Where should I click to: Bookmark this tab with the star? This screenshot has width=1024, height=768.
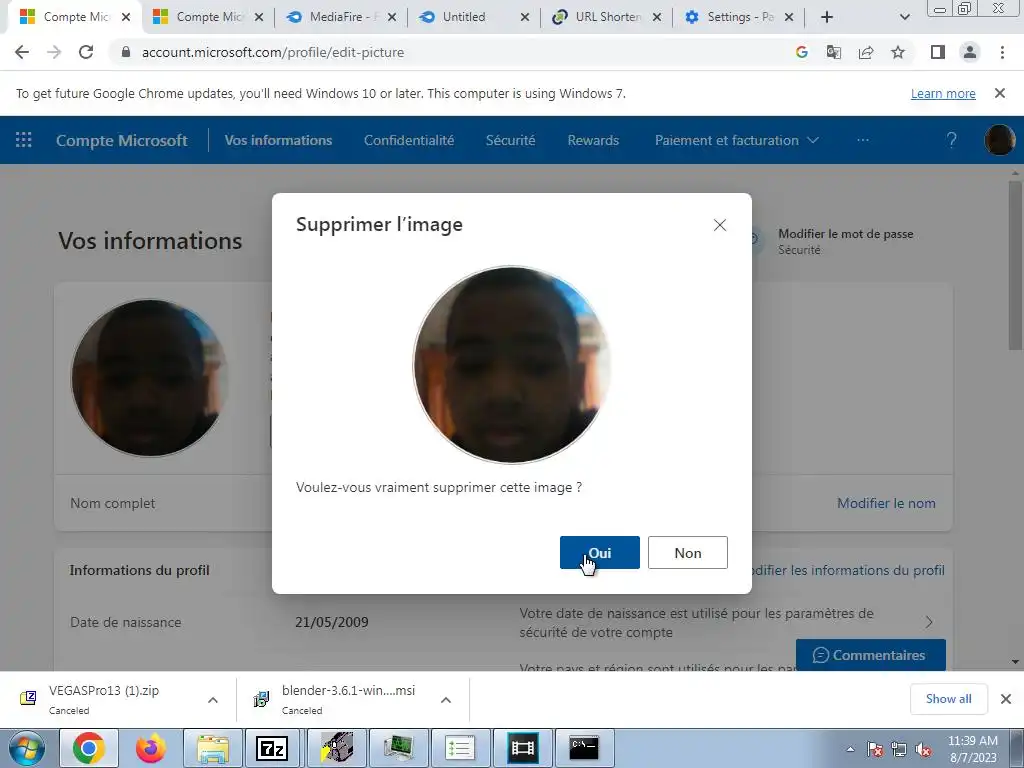coord(898,52)
